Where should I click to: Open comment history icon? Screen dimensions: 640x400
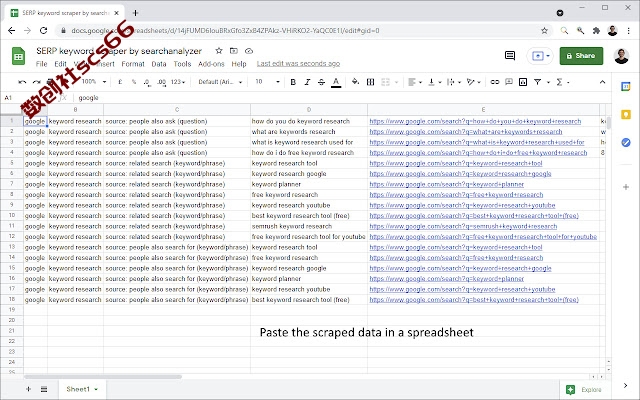click(x=510, y=56)
